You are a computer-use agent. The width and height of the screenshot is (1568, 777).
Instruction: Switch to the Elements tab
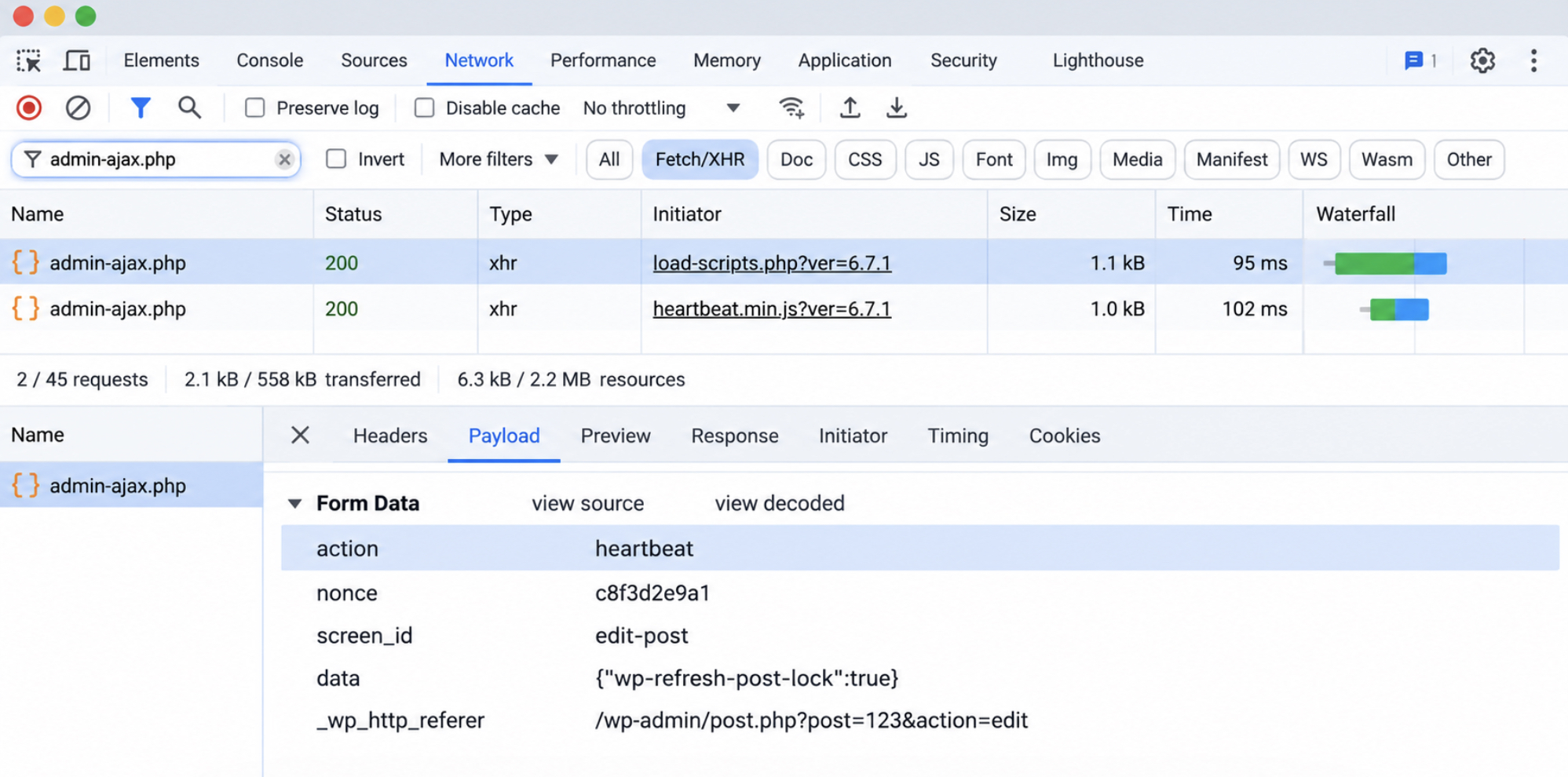[x=161, y=60]
